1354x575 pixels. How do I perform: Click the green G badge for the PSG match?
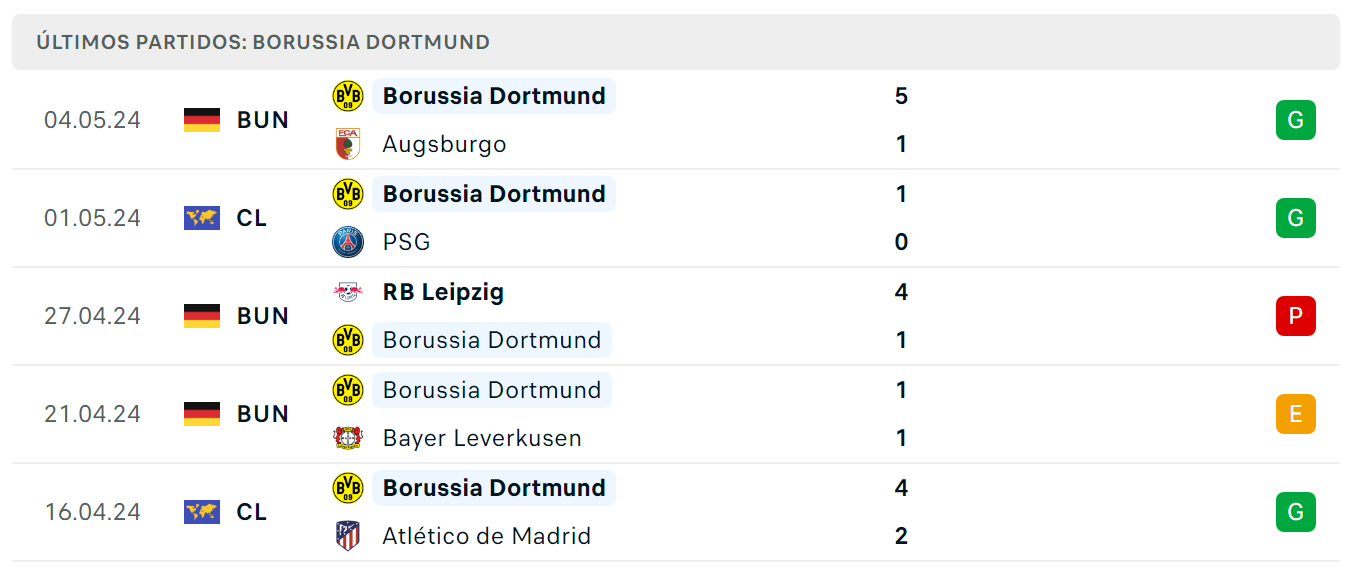(1295, 218)
